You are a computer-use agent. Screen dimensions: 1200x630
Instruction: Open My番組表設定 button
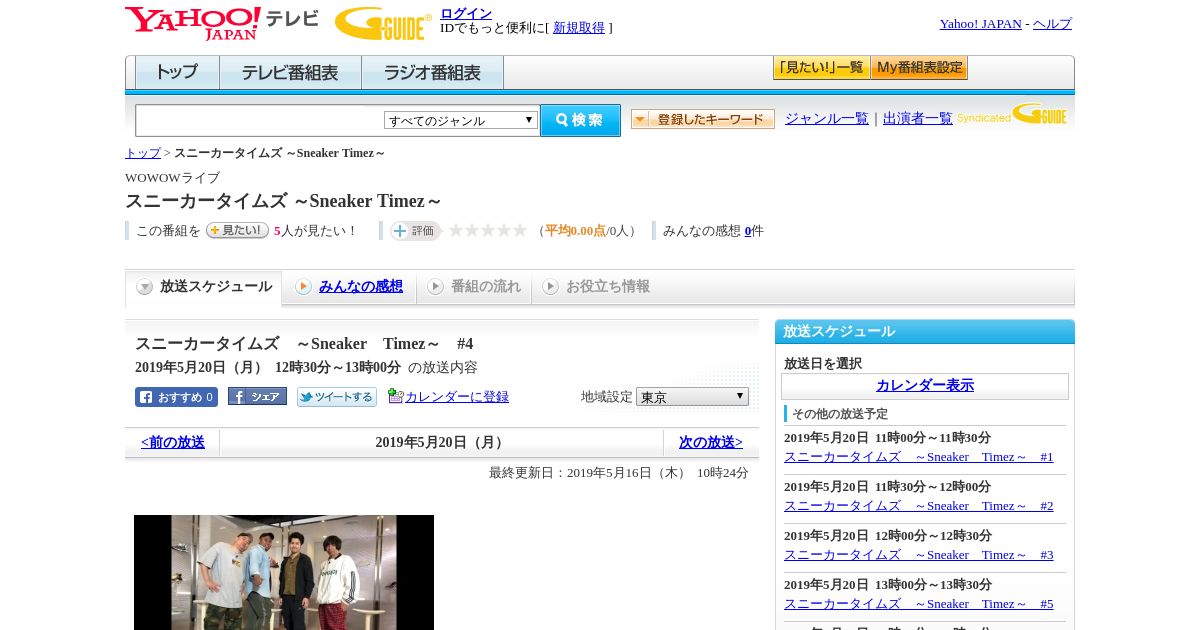click(919, 68)
